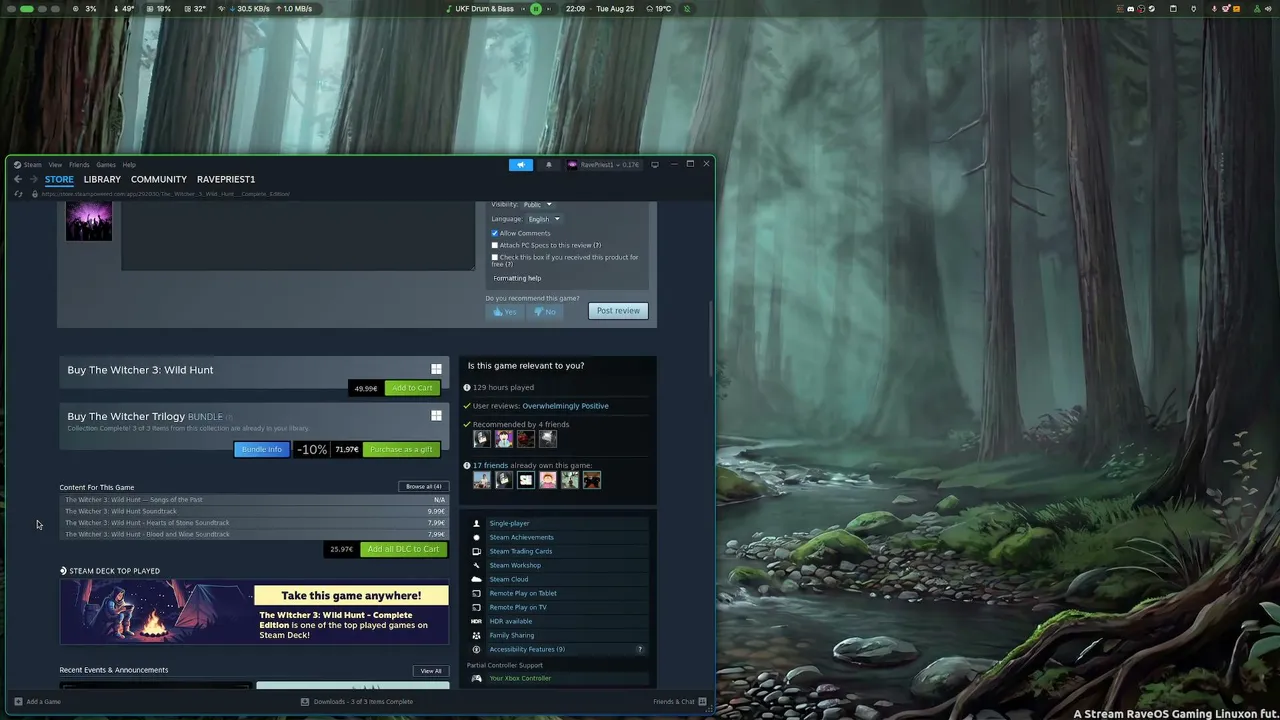Image resolution: width=1280 pixels, height=720 pixels.
Task: Click the Post review button
Action: tap(618, 311)
